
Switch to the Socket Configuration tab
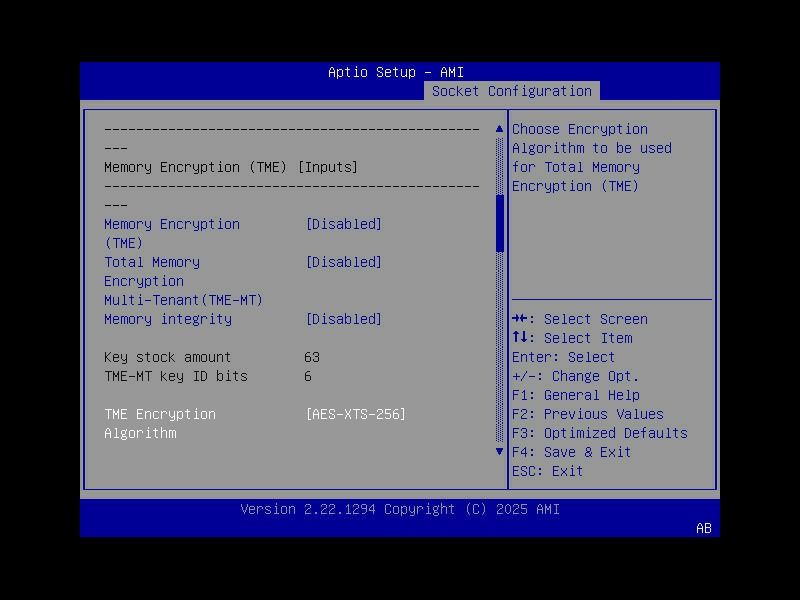513,91
